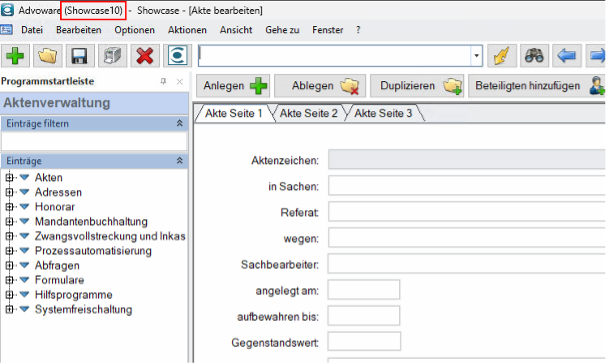Pin the Programmstartleiste panel

pos(163,82)
